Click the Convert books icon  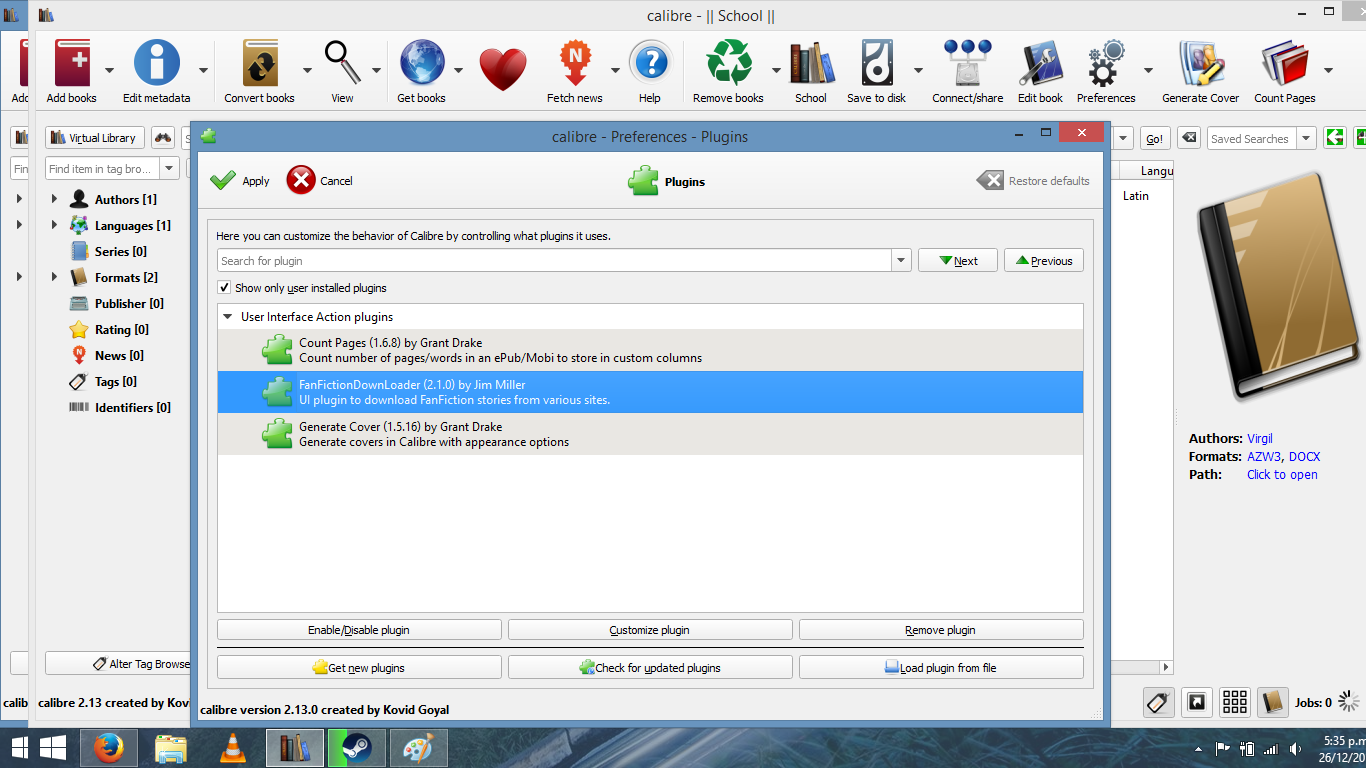260,63
